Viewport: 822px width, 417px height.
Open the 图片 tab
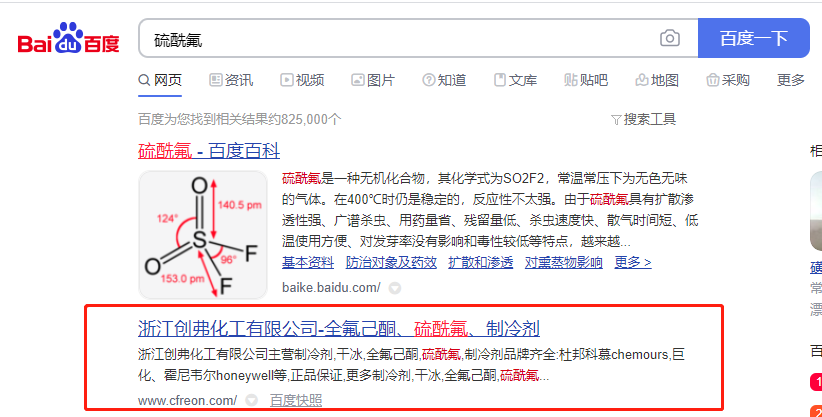[x=373, y=80]
